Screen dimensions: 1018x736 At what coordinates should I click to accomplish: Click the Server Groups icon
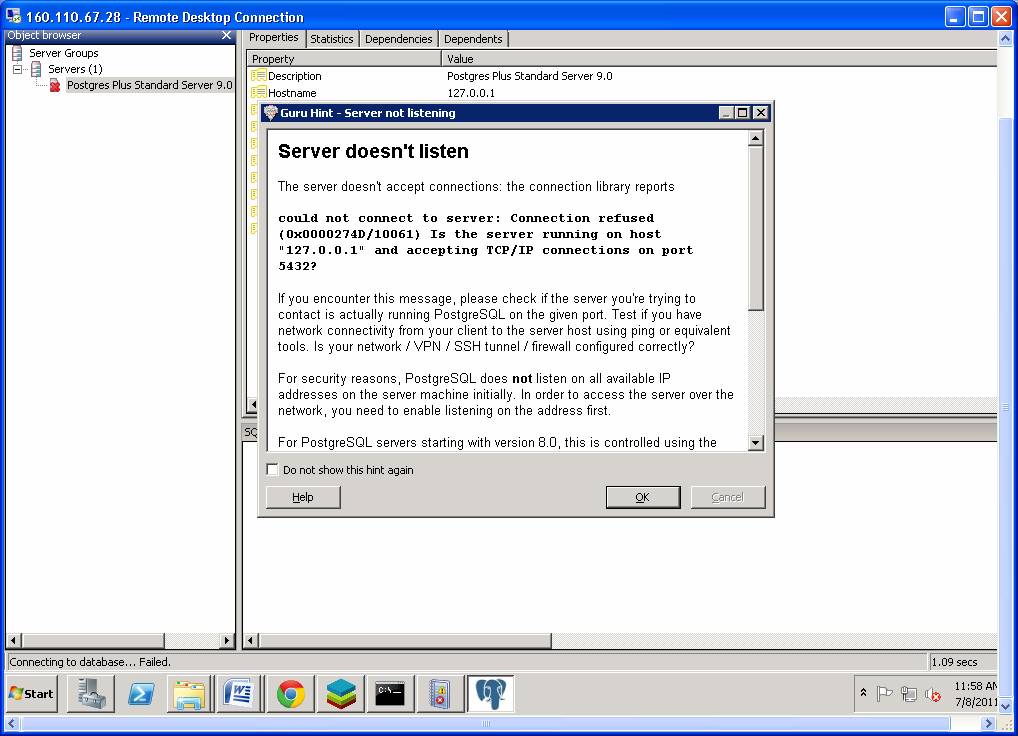17,53
